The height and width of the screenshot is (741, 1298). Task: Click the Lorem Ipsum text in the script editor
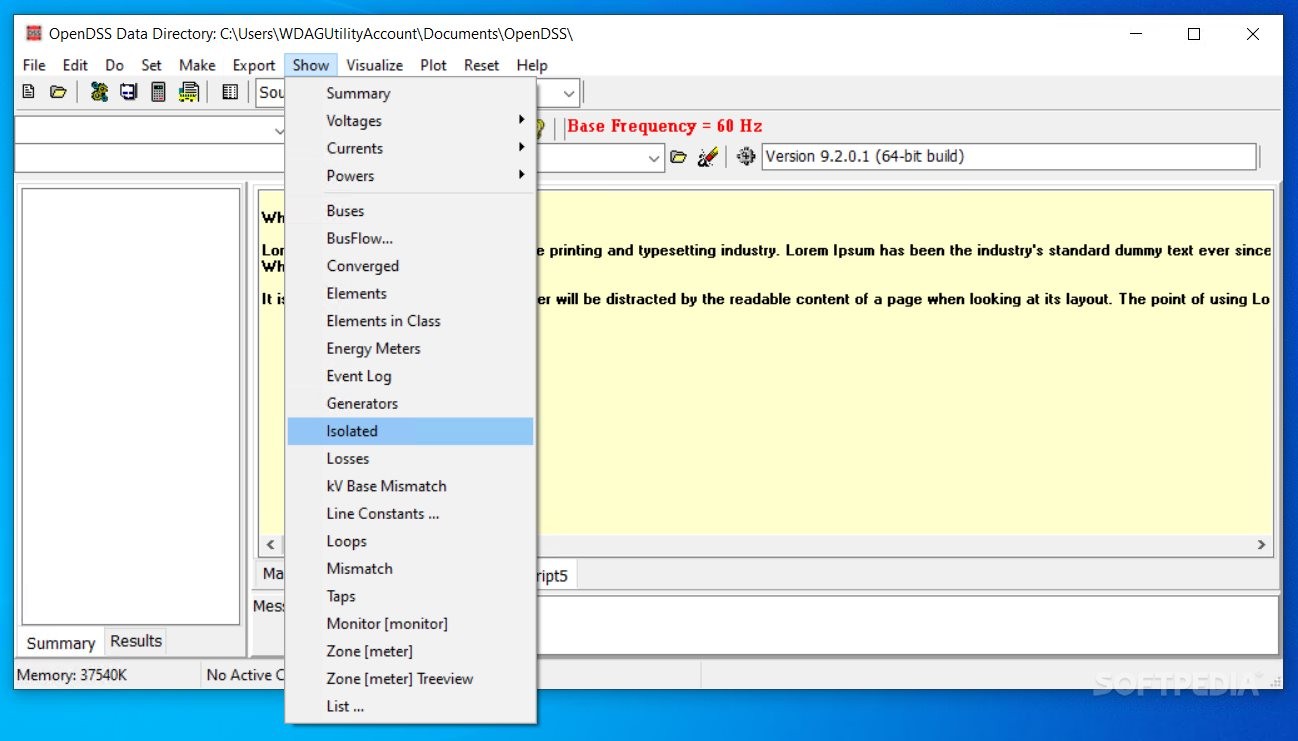click(x=903, y=251)
